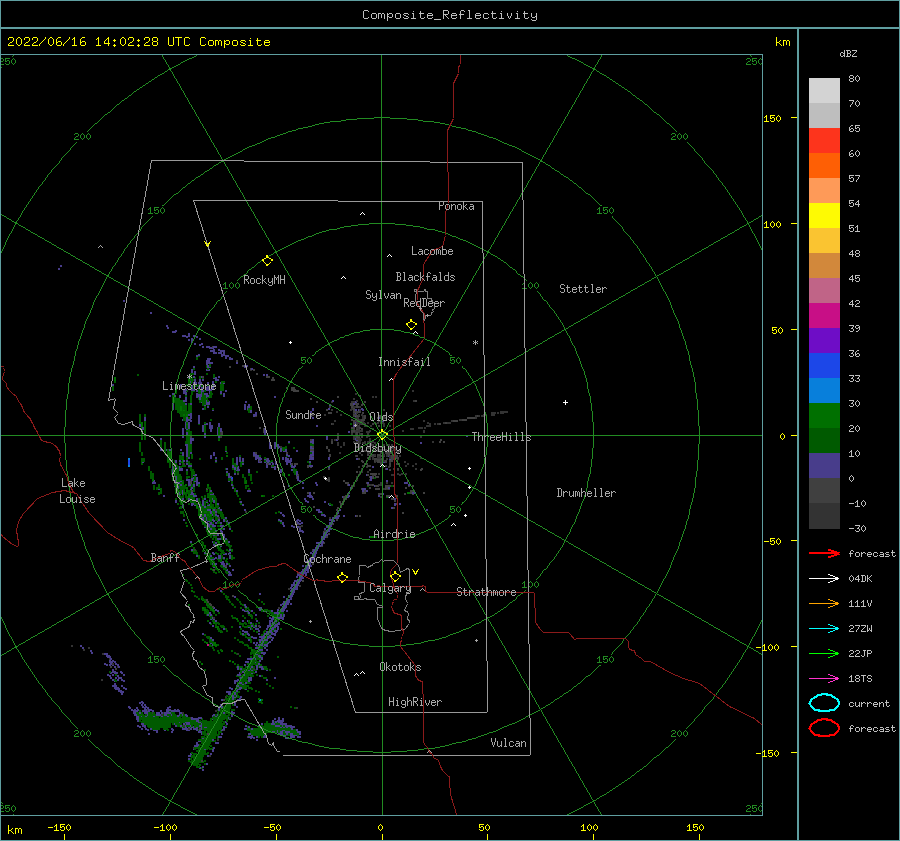Click the bright green 20-30 dBZ swatch
Image resolution: width=900 pixels, height=841 pixels.
click(824, 416)
